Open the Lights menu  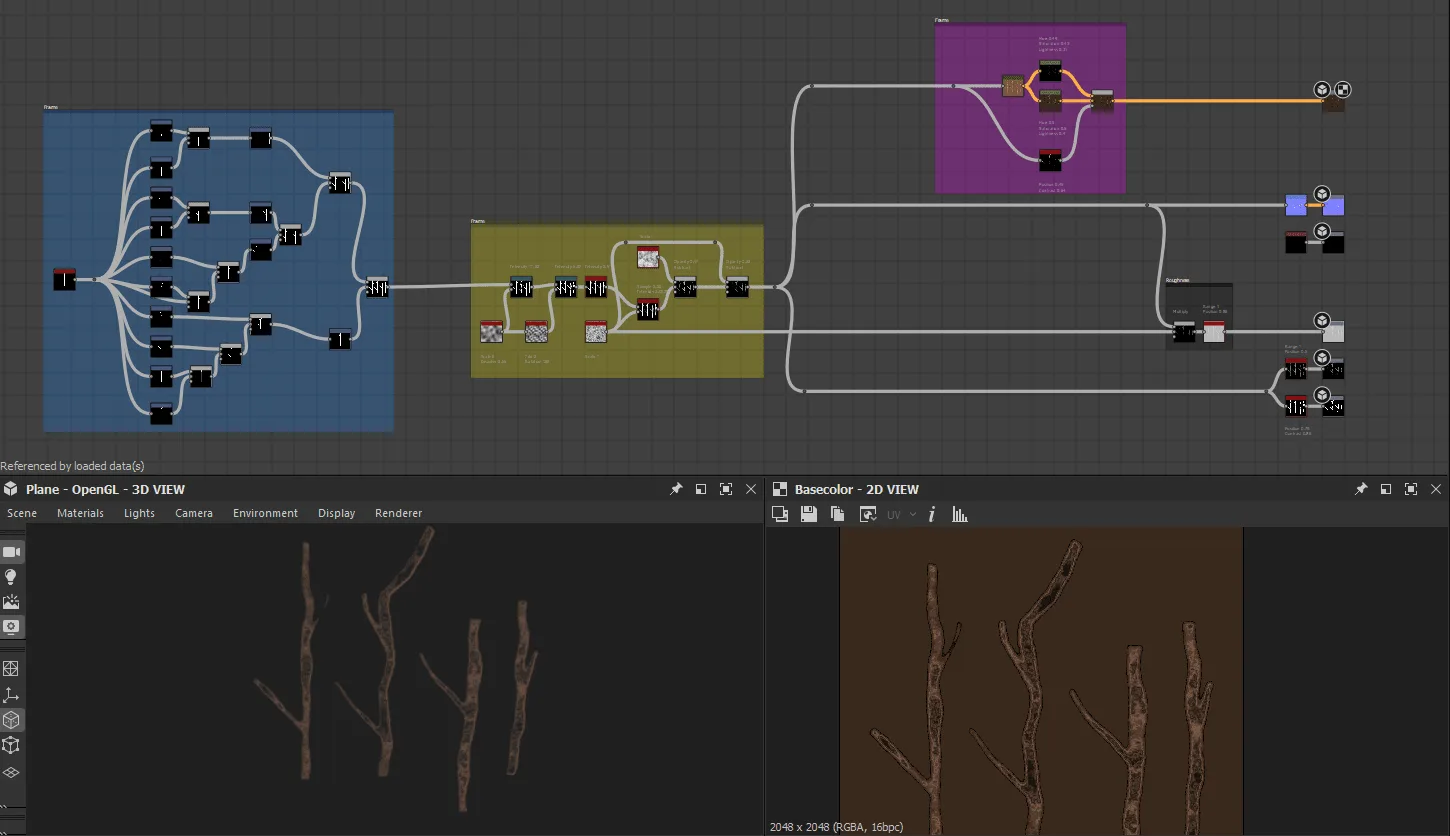[x=139, y=513]
